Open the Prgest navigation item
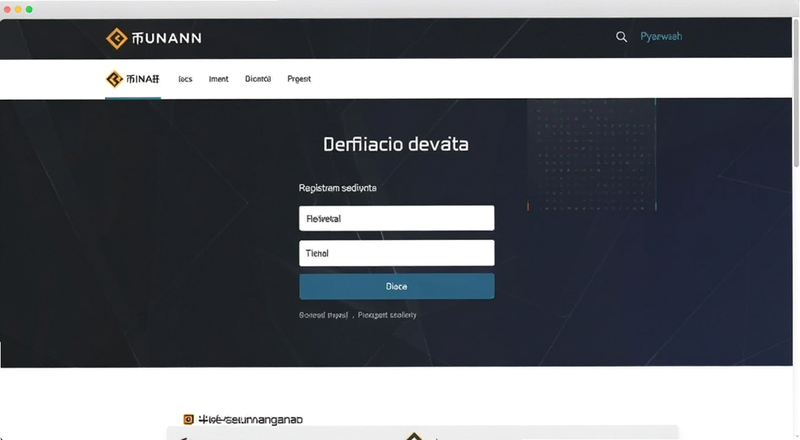 click(299, 79)
